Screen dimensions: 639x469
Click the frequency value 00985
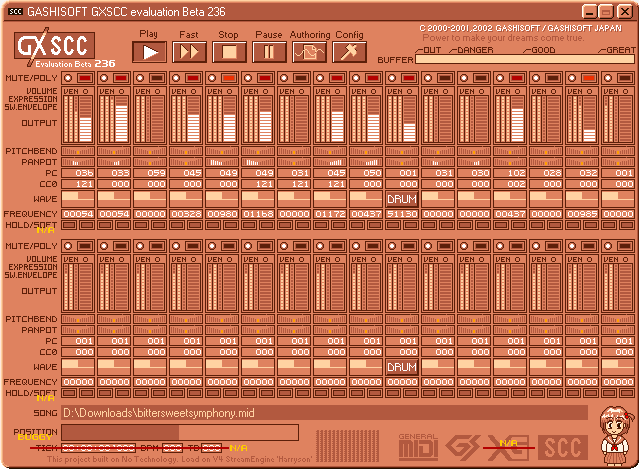click(582, 214)
